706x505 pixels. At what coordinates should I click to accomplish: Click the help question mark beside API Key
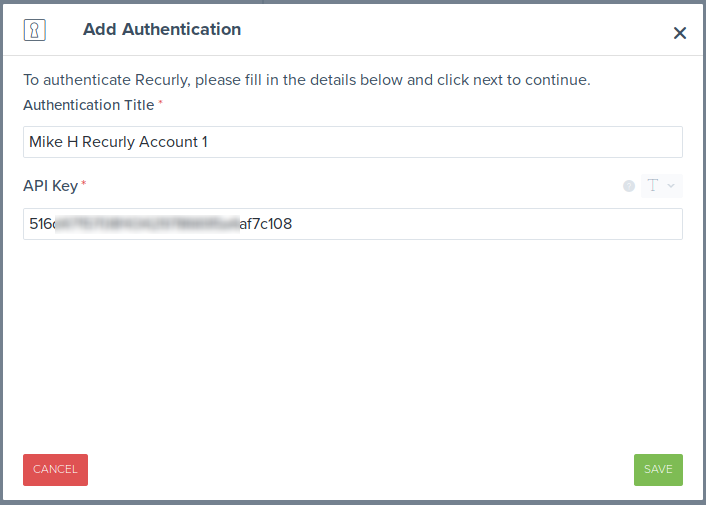[x=629, y=186]
